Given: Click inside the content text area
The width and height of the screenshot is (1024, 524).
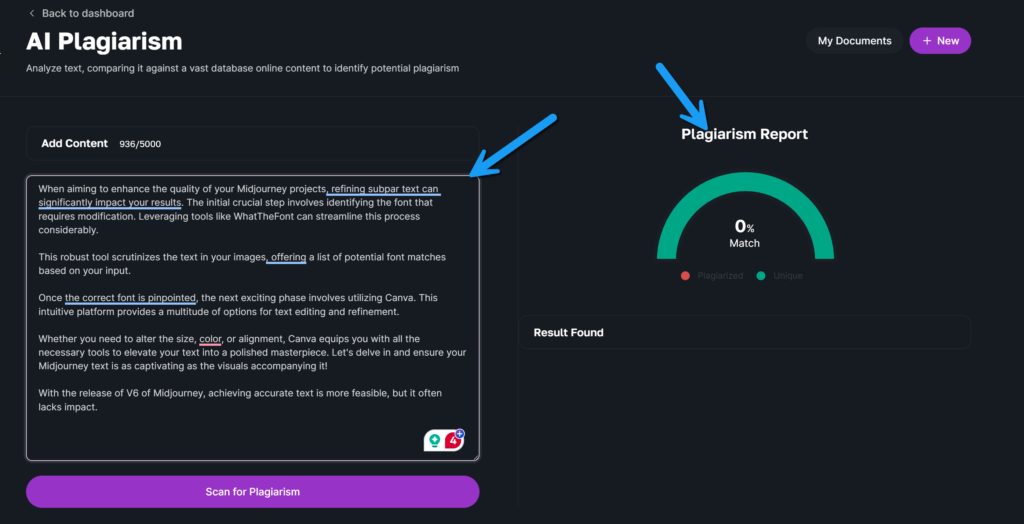Looking at the screenshot, I should [x=250, y=380].
